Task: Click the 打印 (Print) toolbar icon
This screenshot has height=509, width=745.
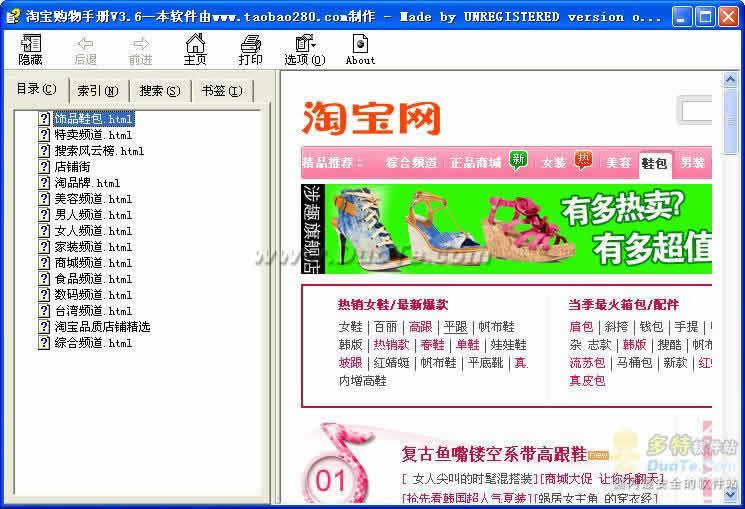Action: pyautogui.click(x=250, y=49)
